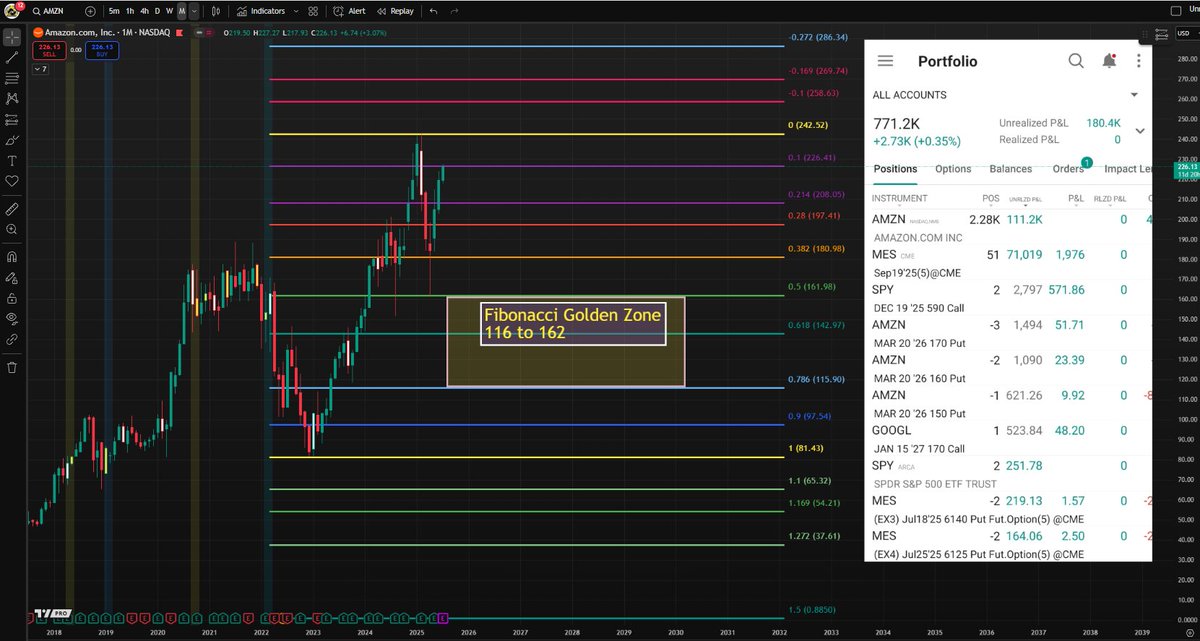
Task: Open the Indicators dialog
Action: pos(262,11)
